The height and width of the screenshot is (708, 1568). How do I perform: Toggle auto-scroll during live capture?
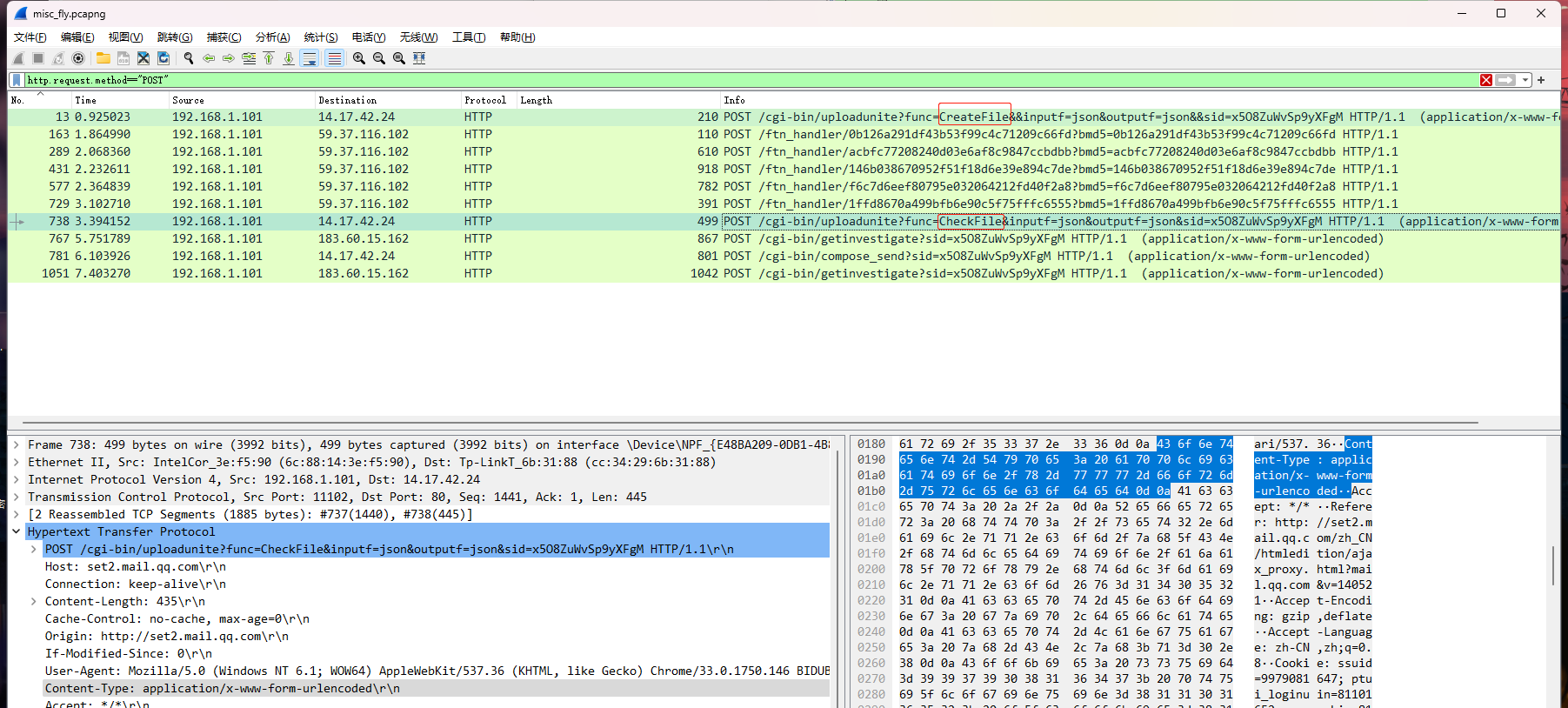click(x=310, y=58)
